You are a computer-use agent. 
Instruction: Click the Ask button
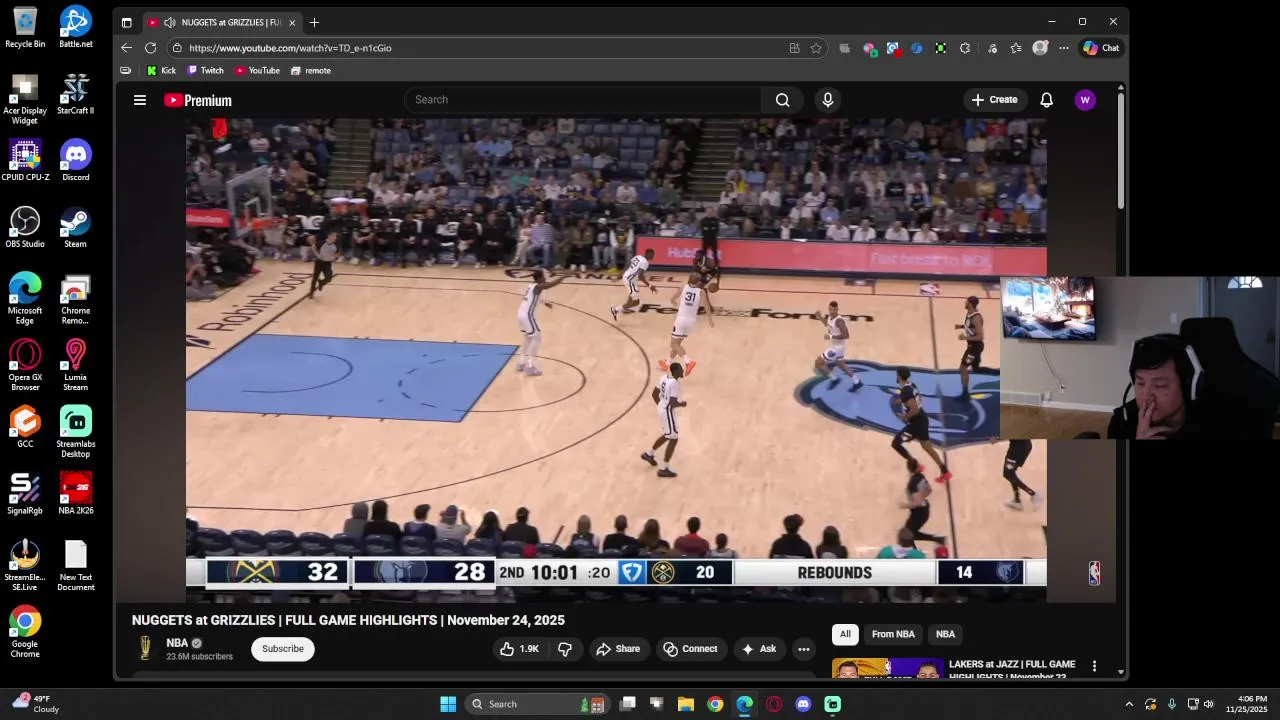pyautogui.click(x=759, y=649)
